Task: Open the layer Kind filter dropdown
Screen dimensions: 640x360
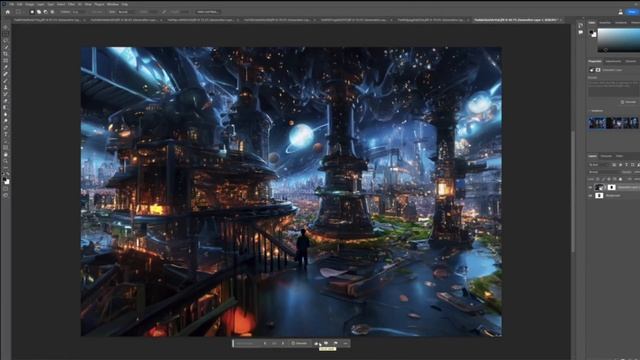Action: pos(599,165)
